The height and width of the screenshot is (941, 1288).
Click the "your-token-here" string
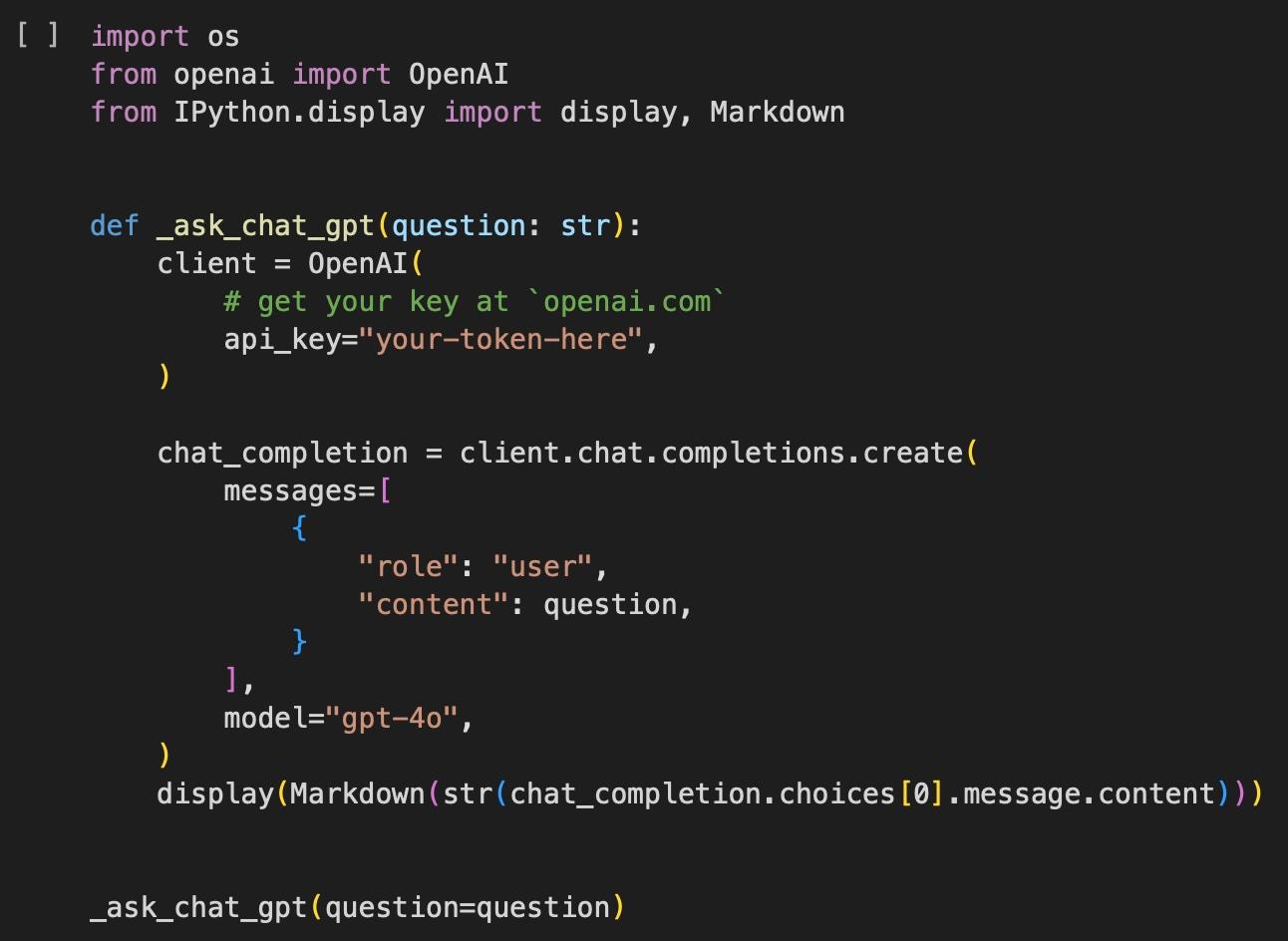tap(501, 340)
